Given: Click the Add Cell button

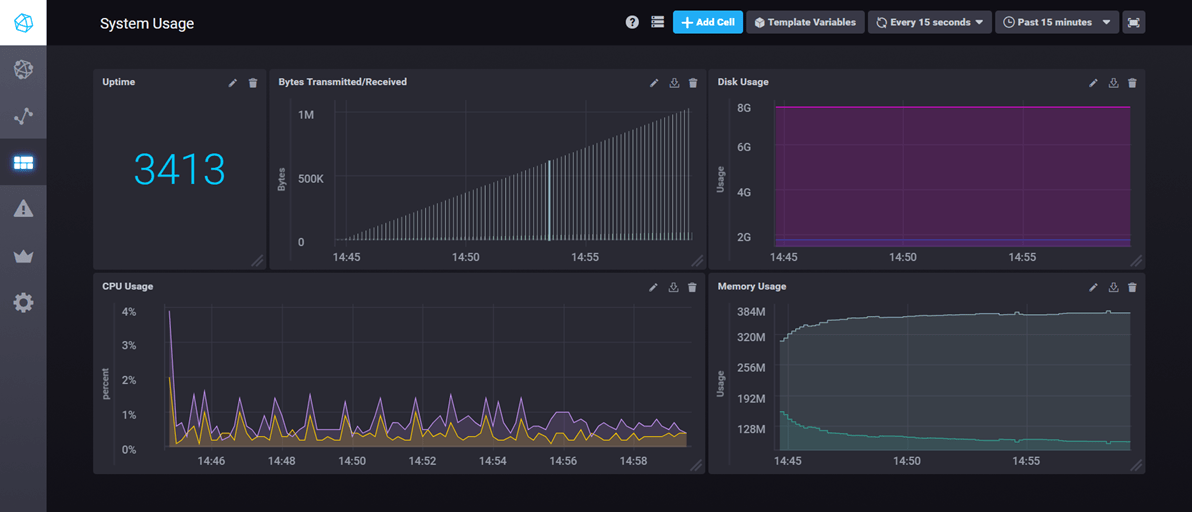Looking at the screenshot, I should (707, 22).
